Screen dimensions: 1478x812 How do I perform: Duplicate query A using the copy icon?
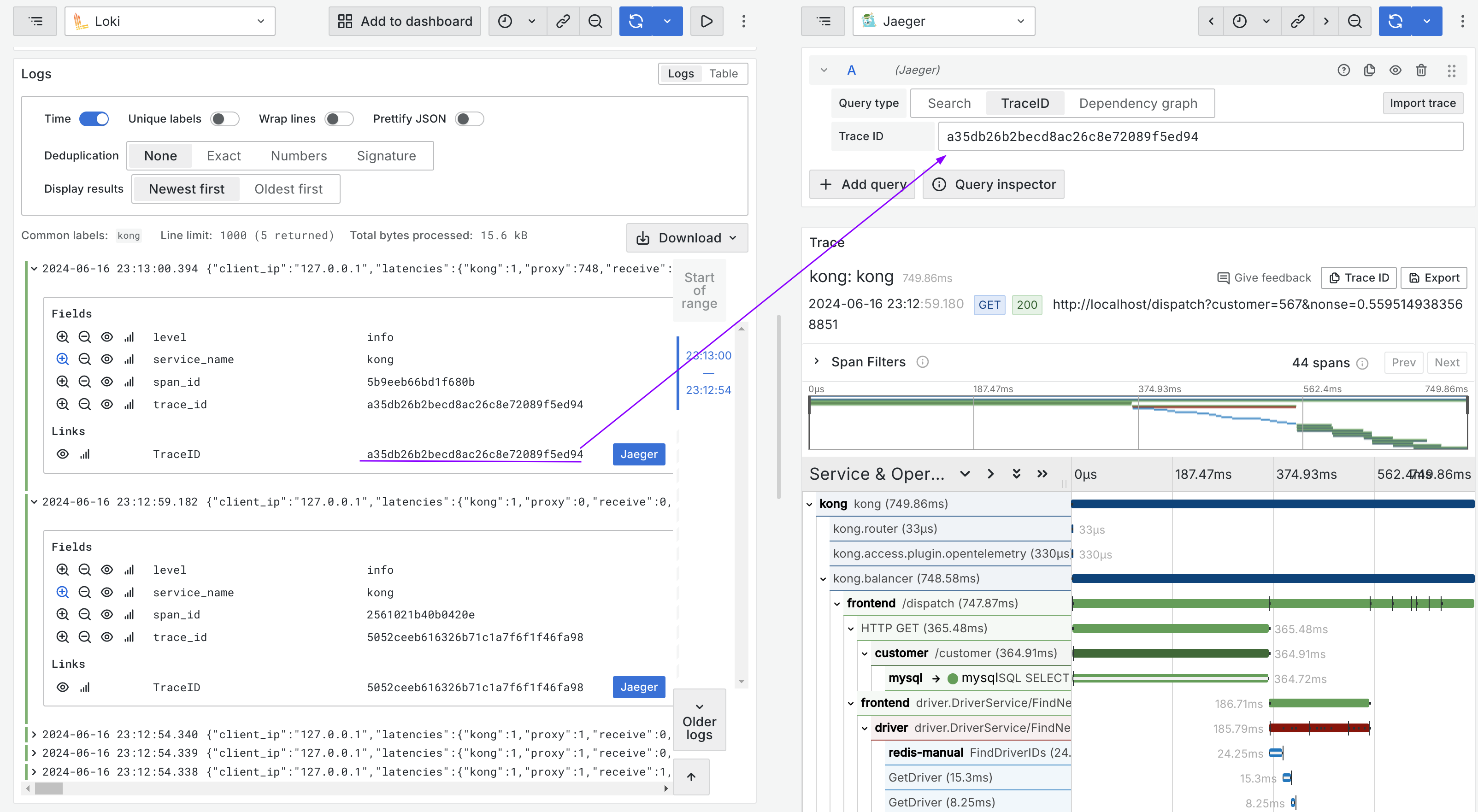click(1370, 70)
